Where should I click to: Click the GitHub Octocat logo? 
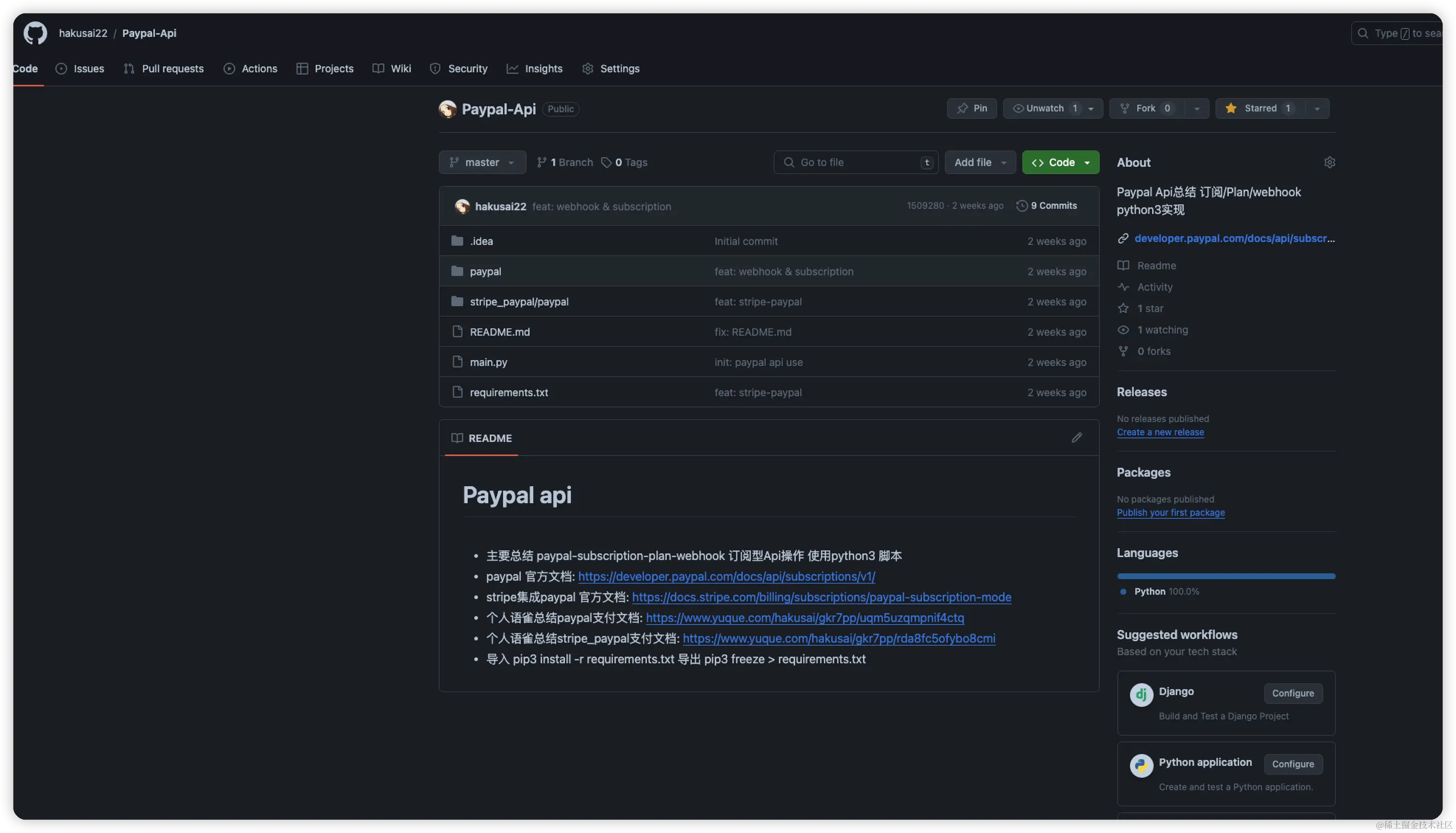point(35,33)
